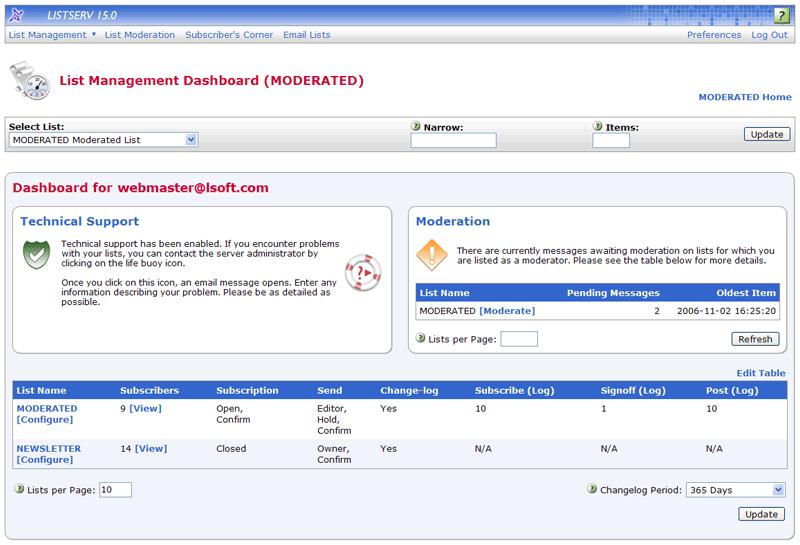
Task: Click the Moderation Lists per Page help icon
Action: pyautogui.click(x=420, y=338)
